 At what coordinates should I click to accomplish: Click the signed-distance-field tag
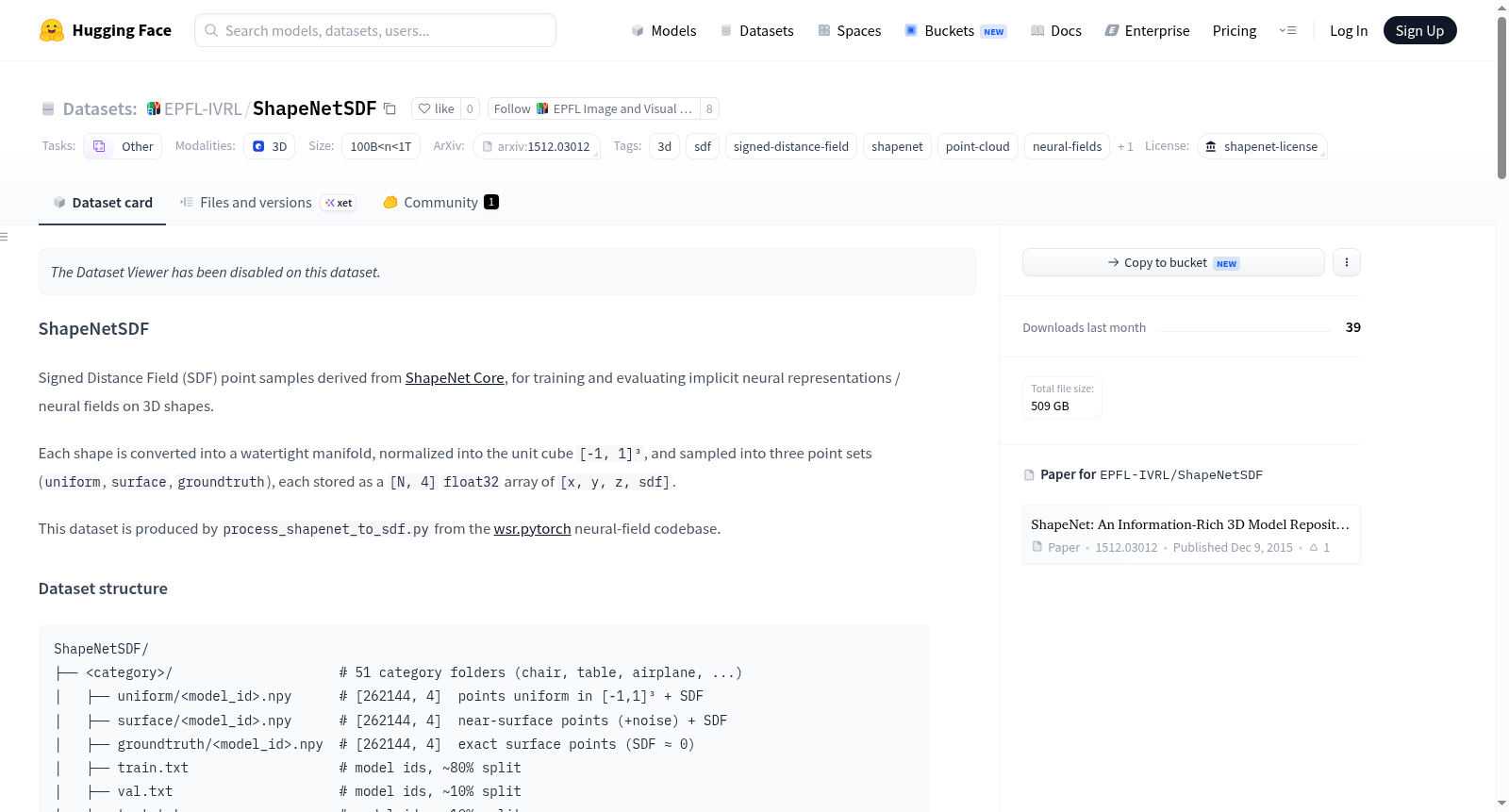(791, 146)
